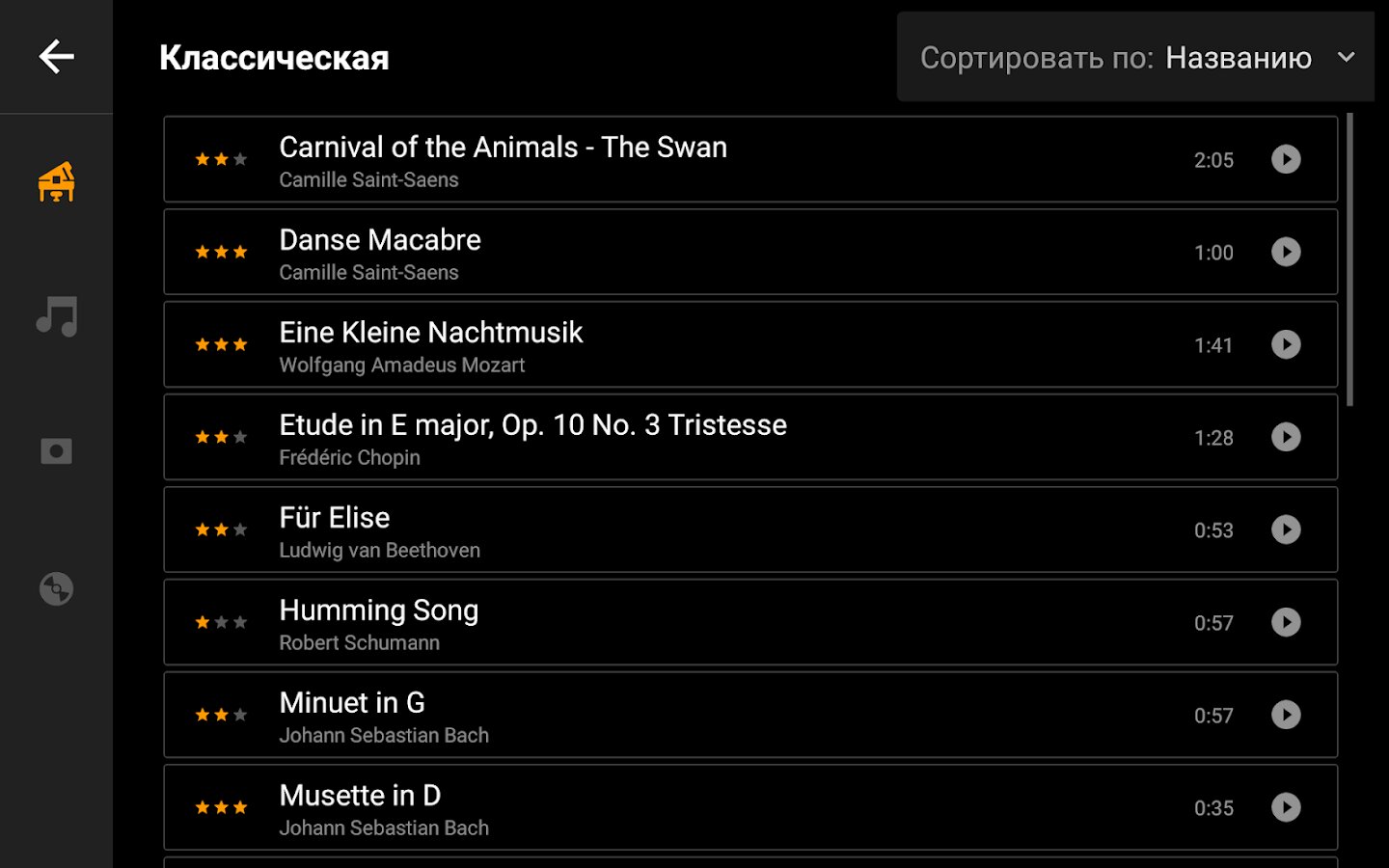The image size is (1389, 868).
Task: Expand the sort-by dropdown chevron
Action: tap(1347, 57)
